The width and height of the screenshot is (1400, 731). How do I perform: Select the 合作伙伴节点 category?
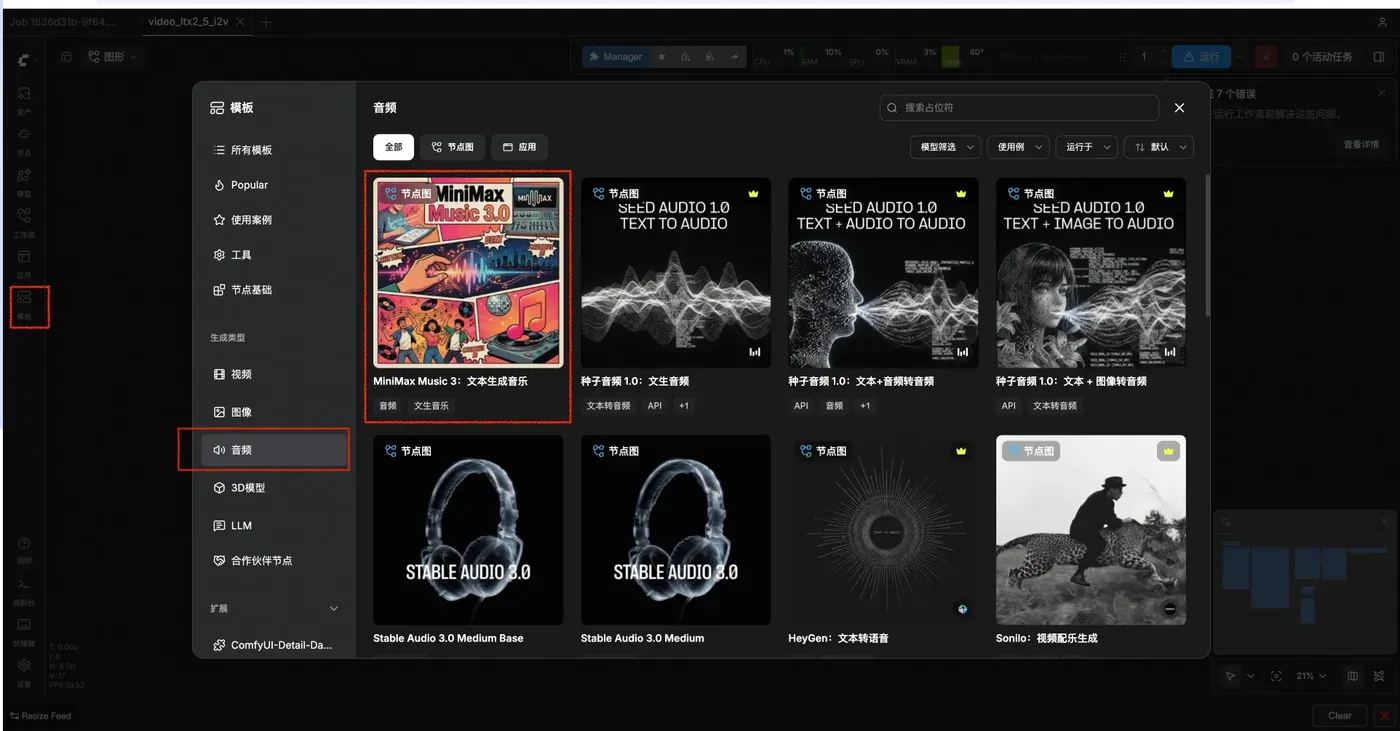(275, 561)
